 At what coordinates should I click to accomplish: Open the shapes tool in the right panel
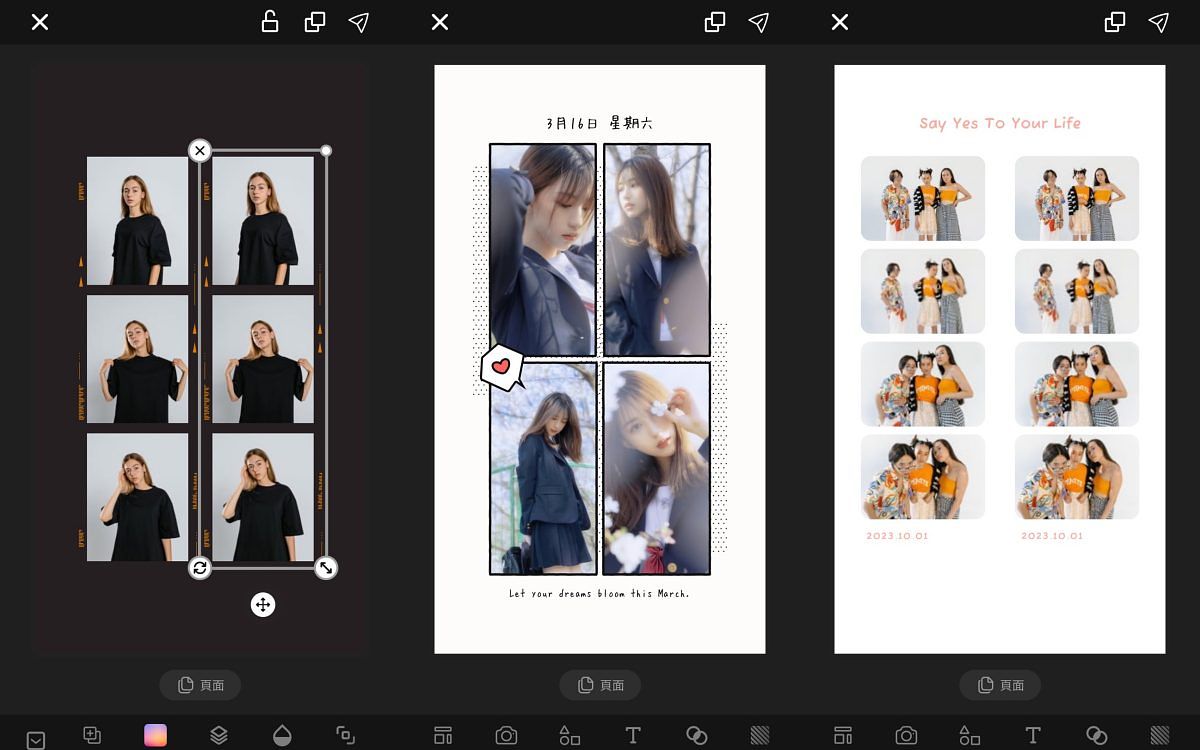point(969,736)
